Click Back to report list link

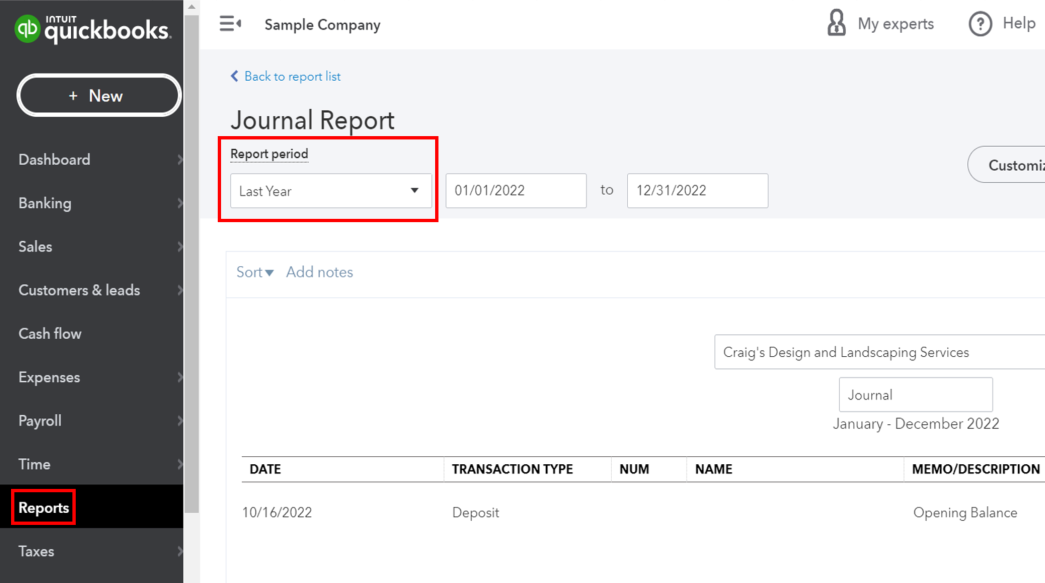pos(293,76)
